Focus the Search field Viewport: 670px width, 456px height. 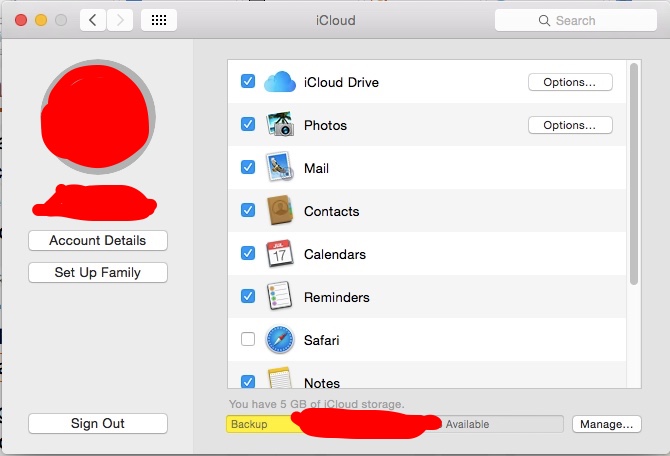point(576,21)
